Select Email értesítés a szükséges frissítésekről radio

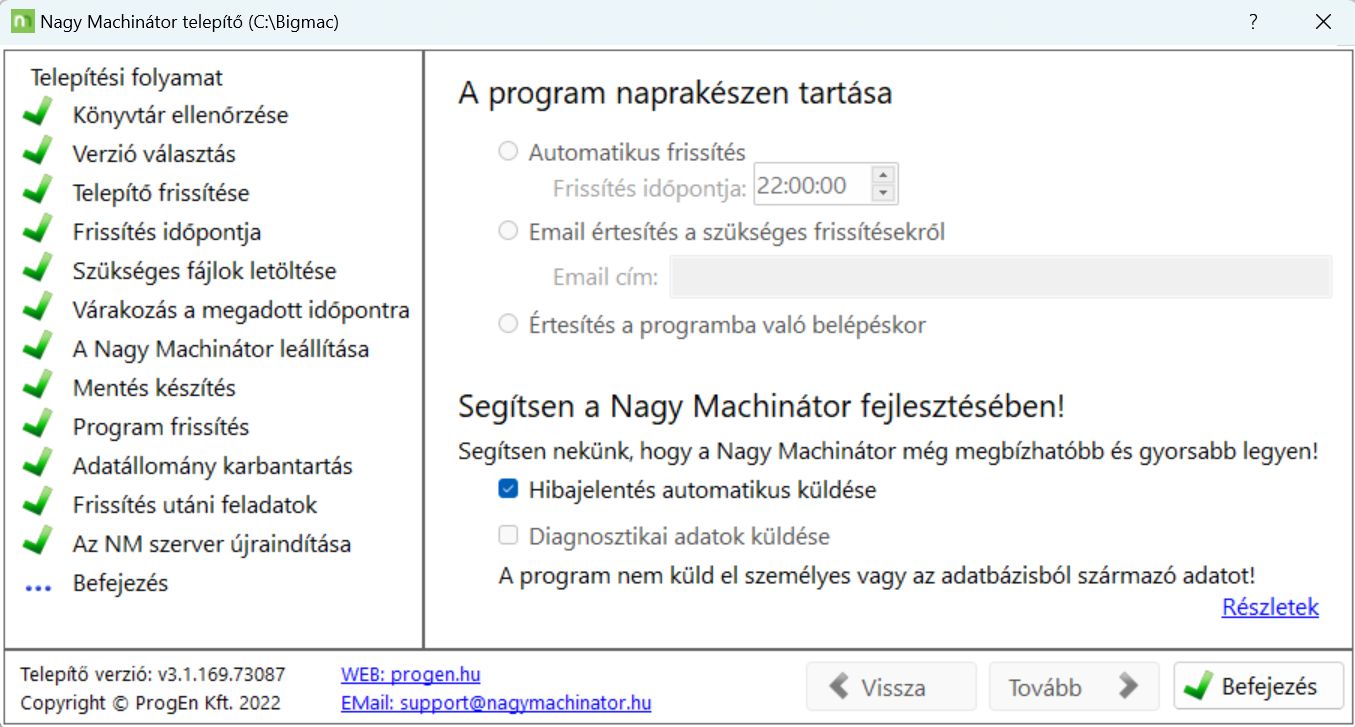coord(509,231)
